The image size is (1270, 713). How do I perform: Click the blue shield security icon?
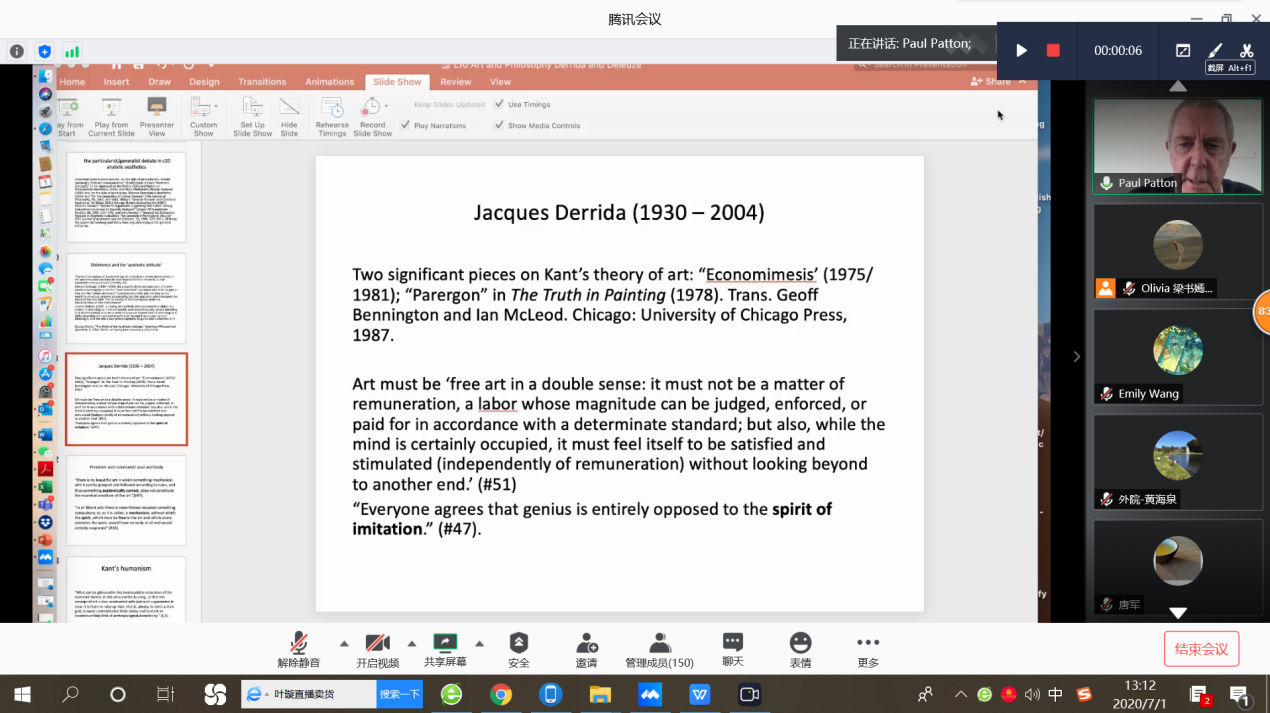pos(44,51)
